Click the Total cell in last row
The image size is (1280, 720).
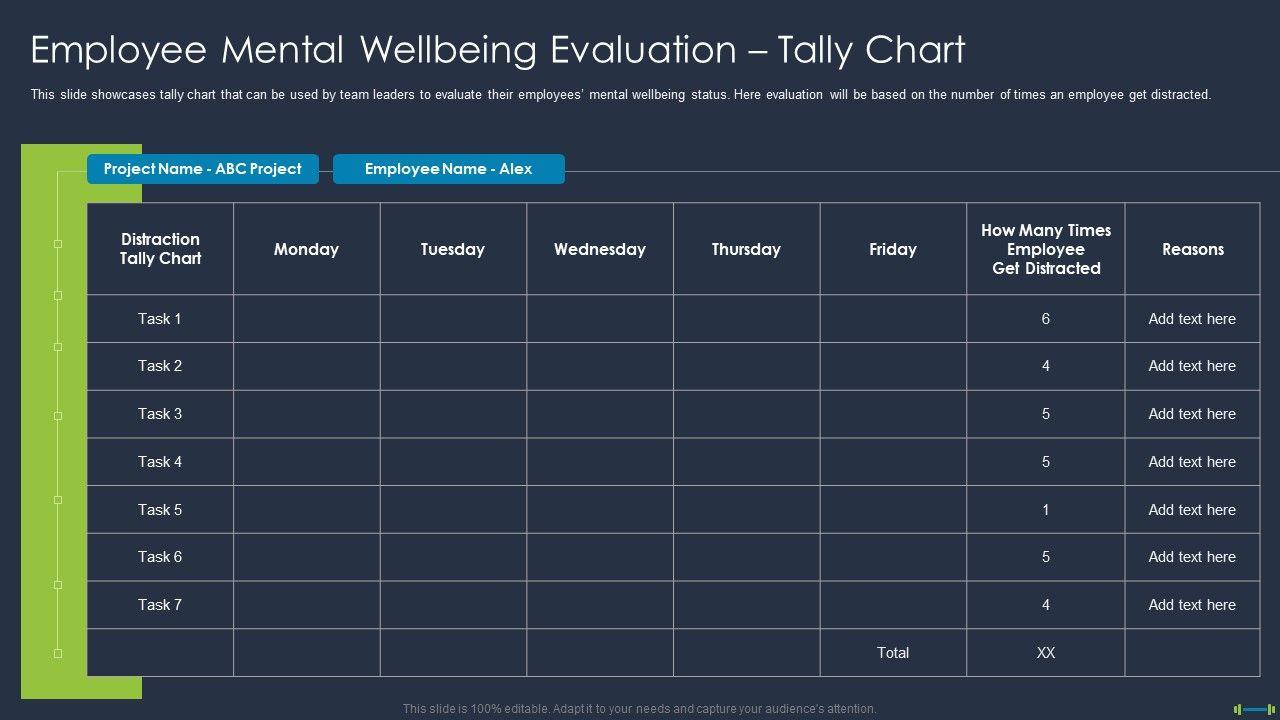[x=893, y=653]
